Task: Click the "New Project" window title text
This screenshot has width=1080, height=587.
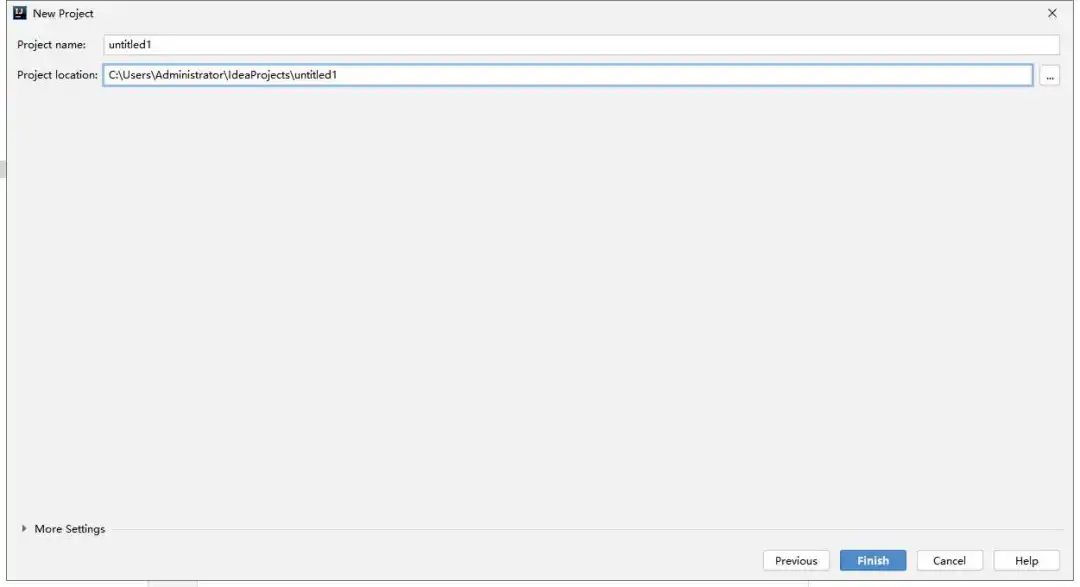Action: tap(63, 14)
